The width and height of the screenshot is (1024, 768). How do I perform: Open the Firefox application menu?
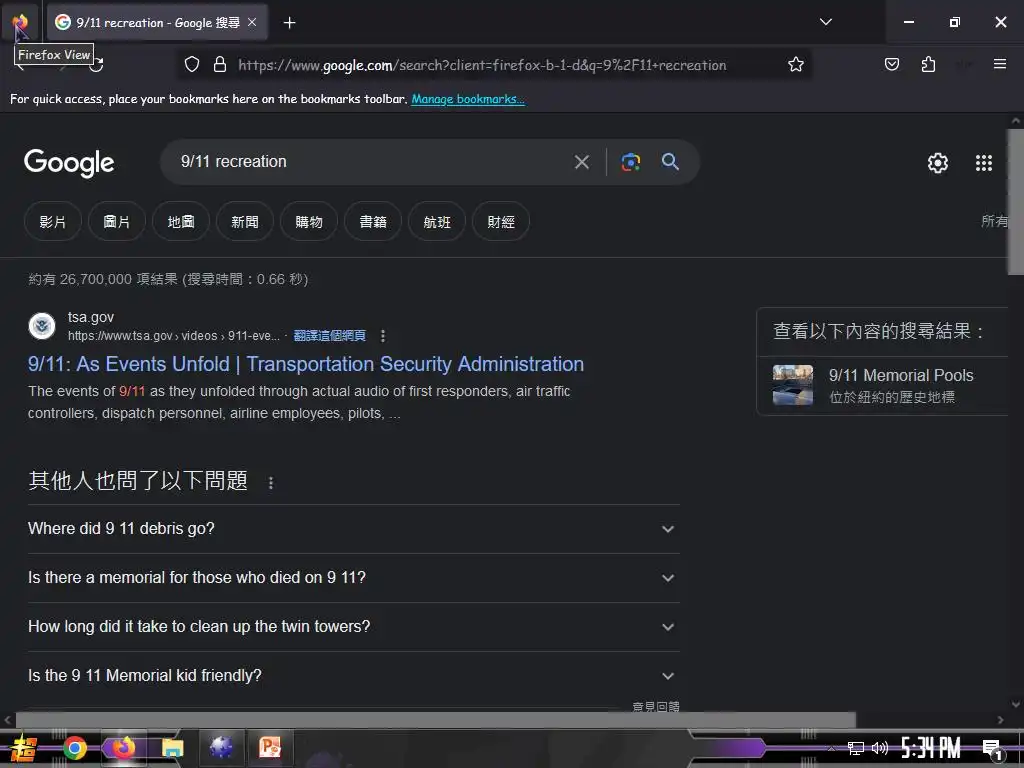pyautogui.click(x=999, y=64)
